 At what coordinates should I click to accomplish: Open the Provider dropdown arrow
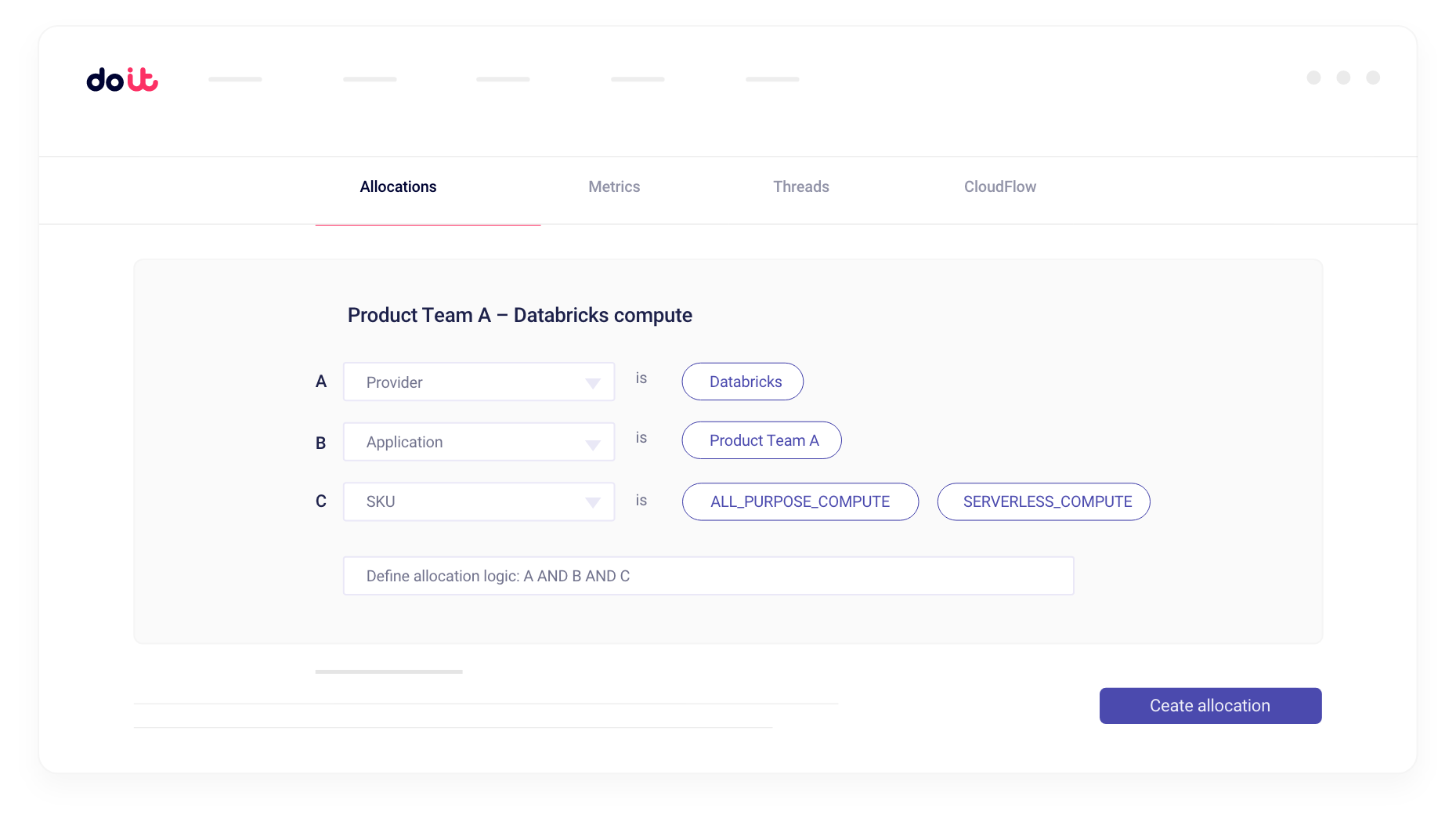592,383
